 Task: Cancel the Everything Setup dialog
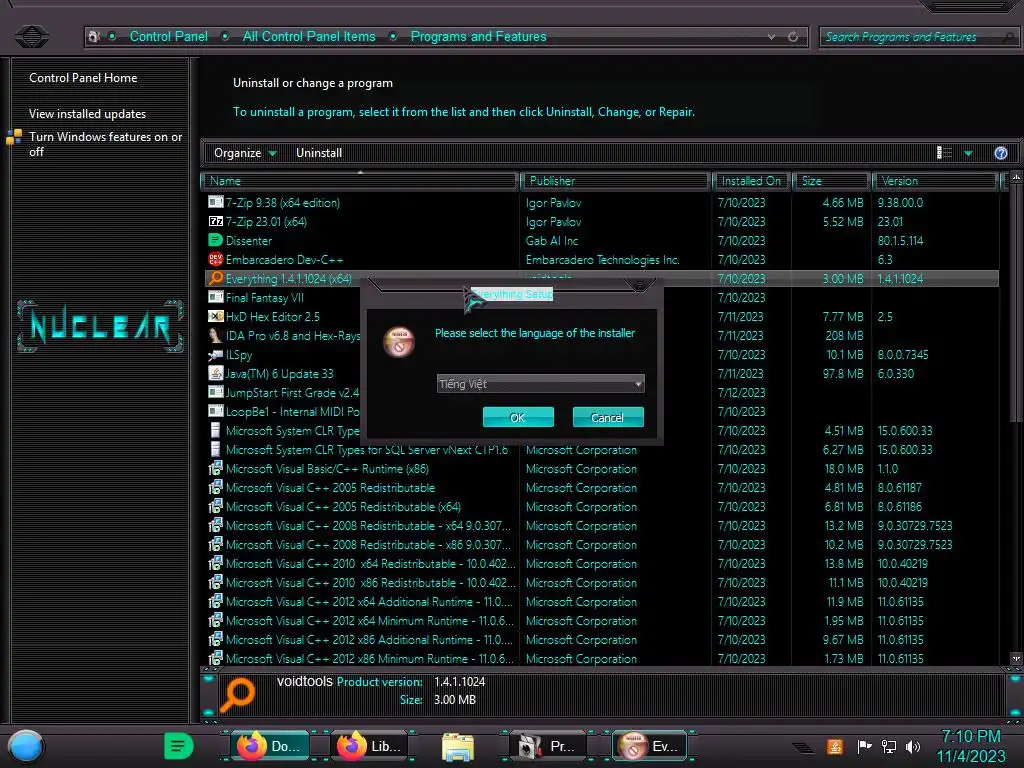pos(608,417)
